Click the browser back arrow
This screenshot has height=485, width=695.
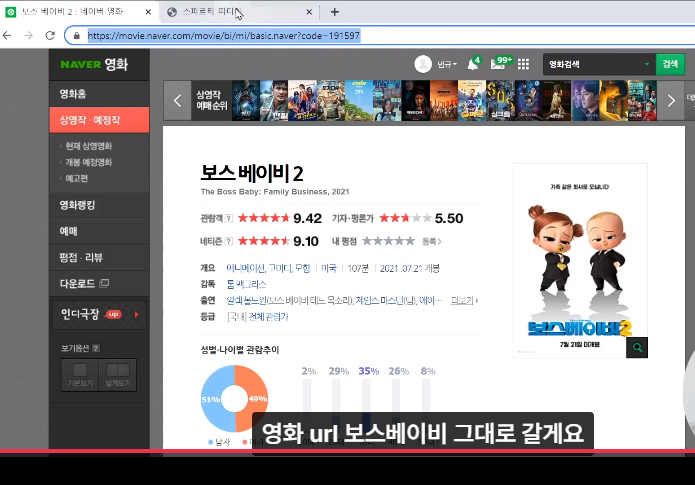point(7,35)
